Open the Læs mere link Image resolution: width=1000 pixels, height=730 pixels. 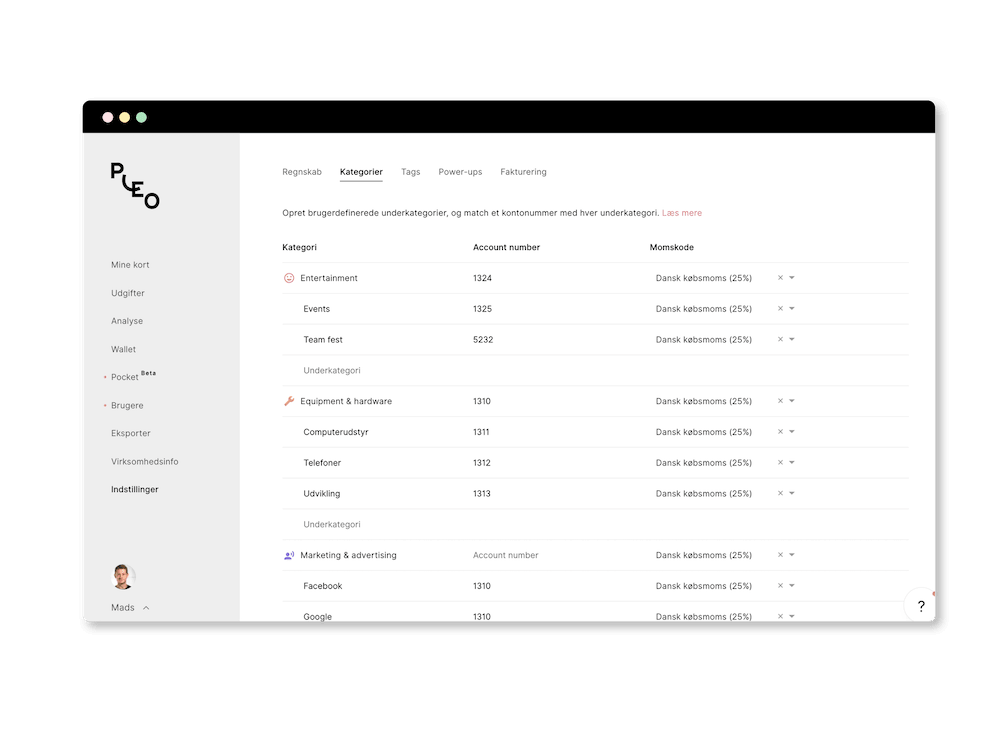[x=682, y=213]
